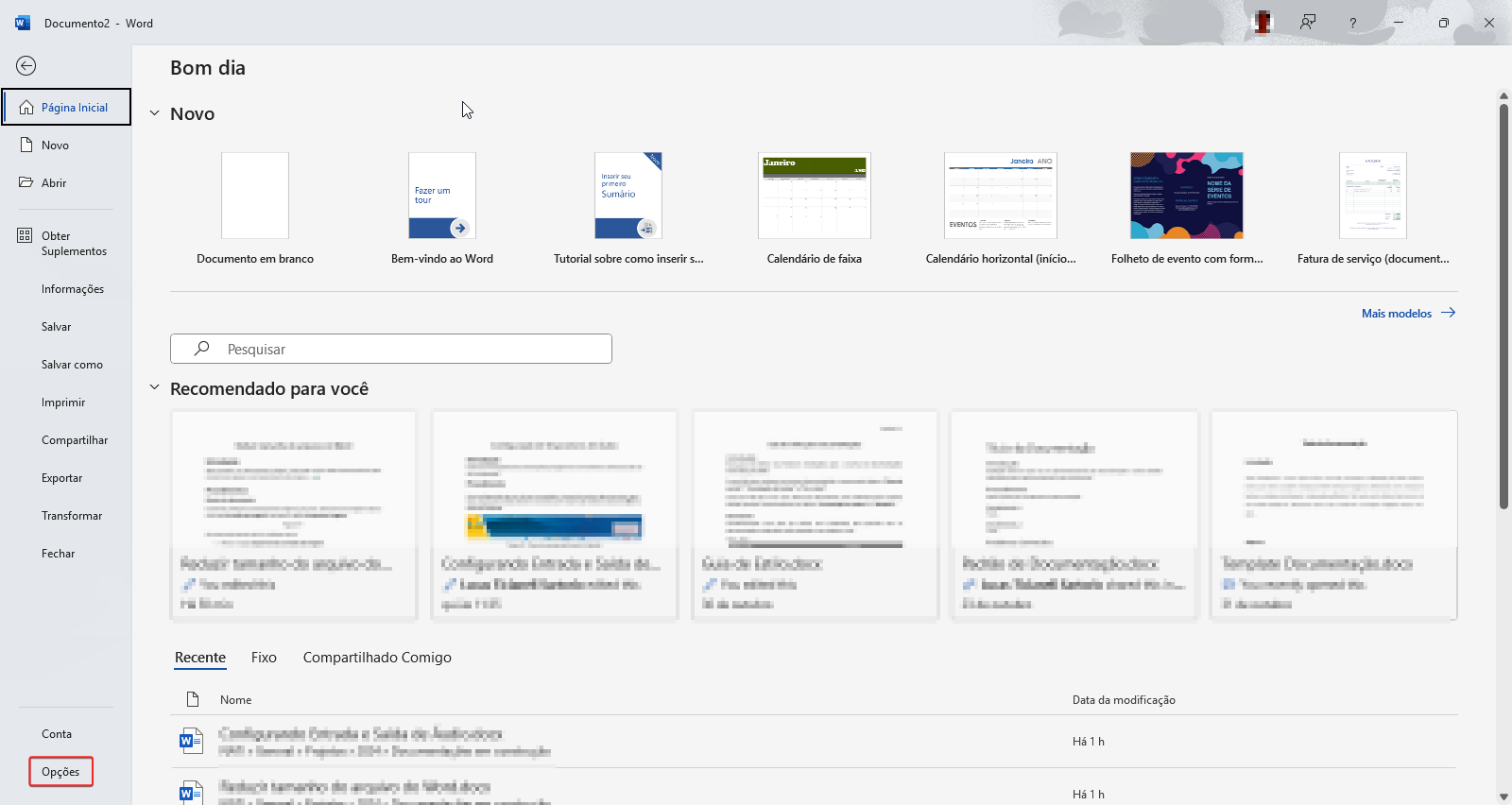Open Help question mark icon
This screenshot has width=1512, height=805.
click(1352, 23)
